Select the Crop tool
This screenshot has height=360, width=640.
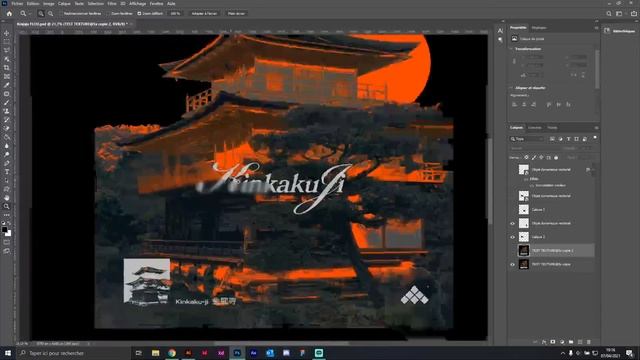click(x=7, y=68)
